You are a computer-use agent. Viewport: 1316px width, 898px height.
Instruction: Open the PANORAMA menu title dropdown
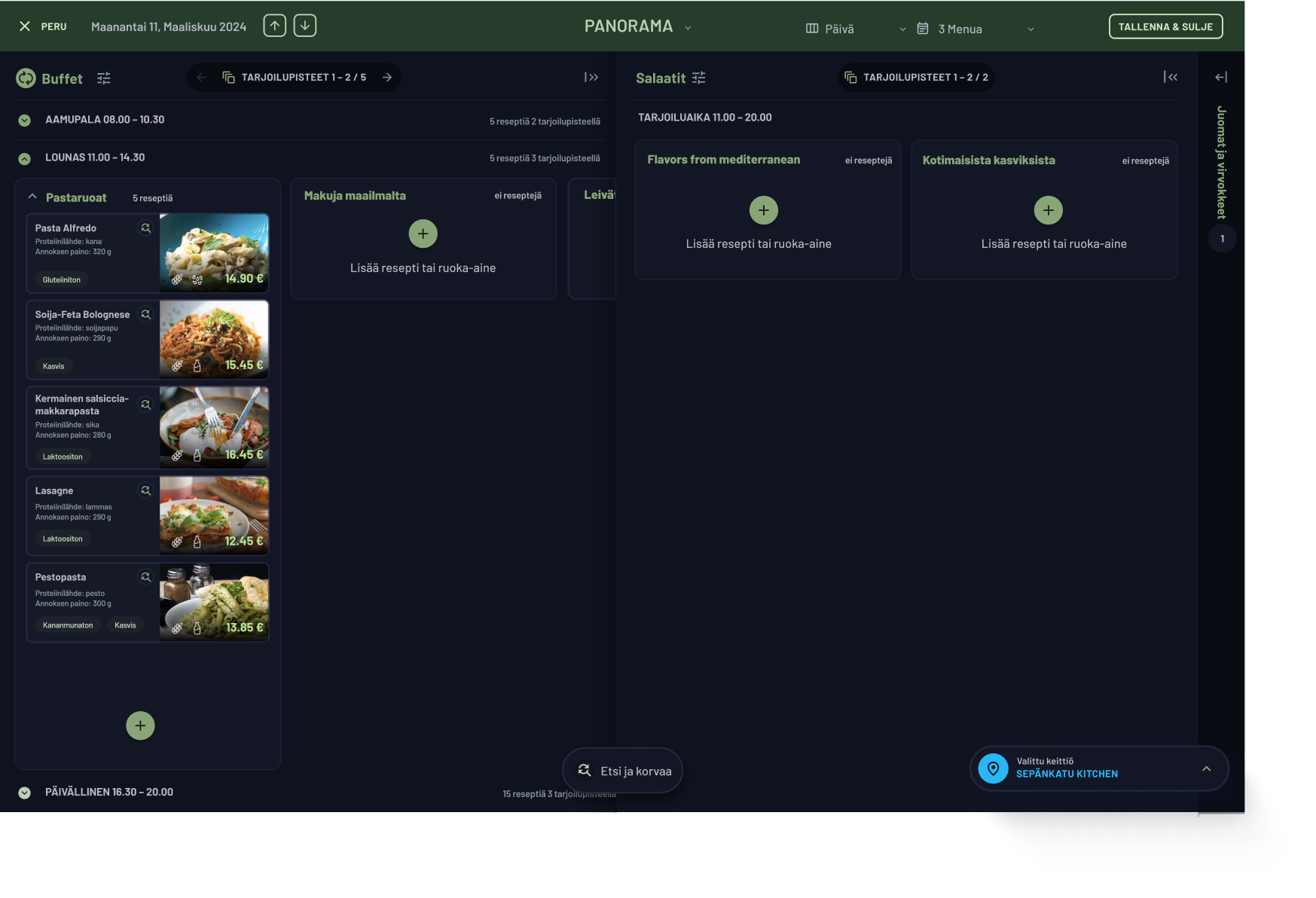coord(637,26)
